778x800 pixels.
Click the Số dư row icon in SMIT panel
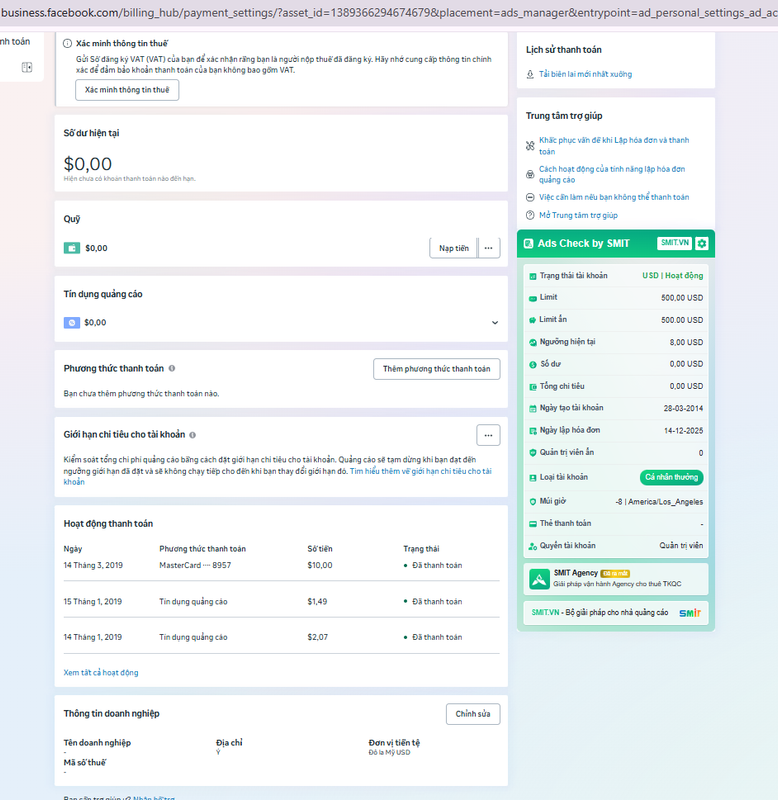533,364
